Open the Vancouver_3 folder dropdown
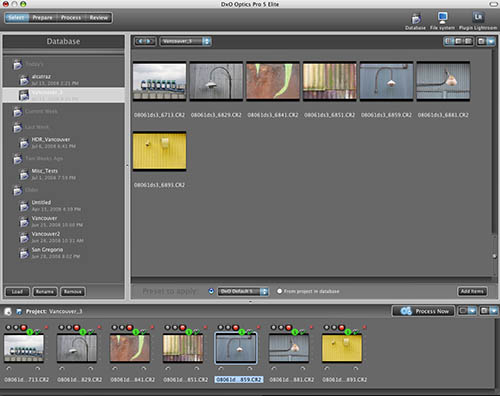The height and width of the screenshot is (396, 500). (185, 41)
